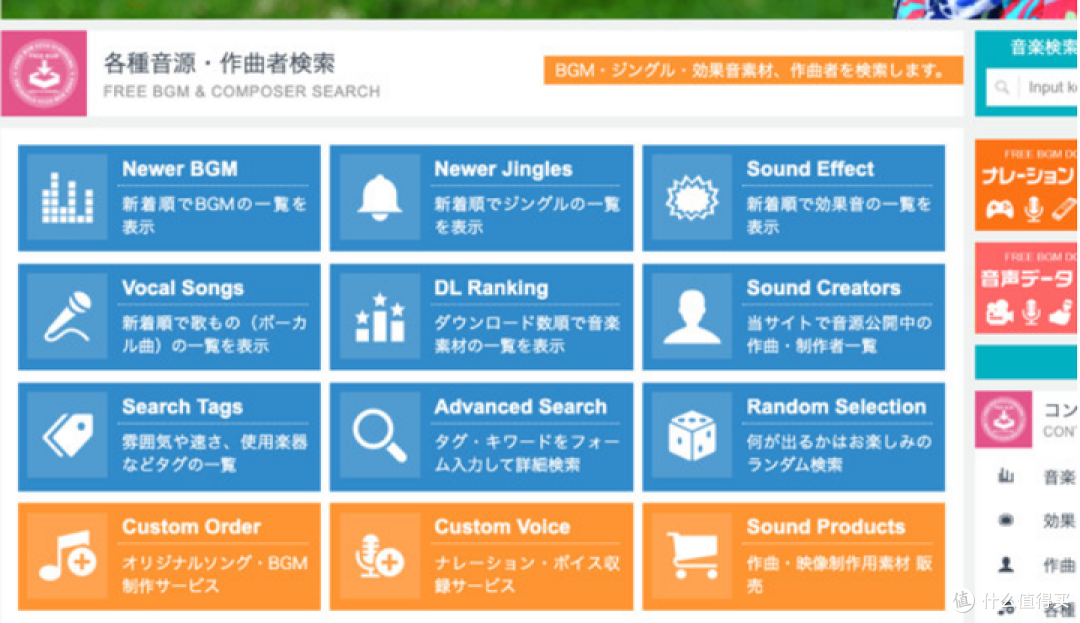Click the Custom Order description オリジナルソング・BGM制作サービス
1080x623 pixels.
[x=214, y=574]
